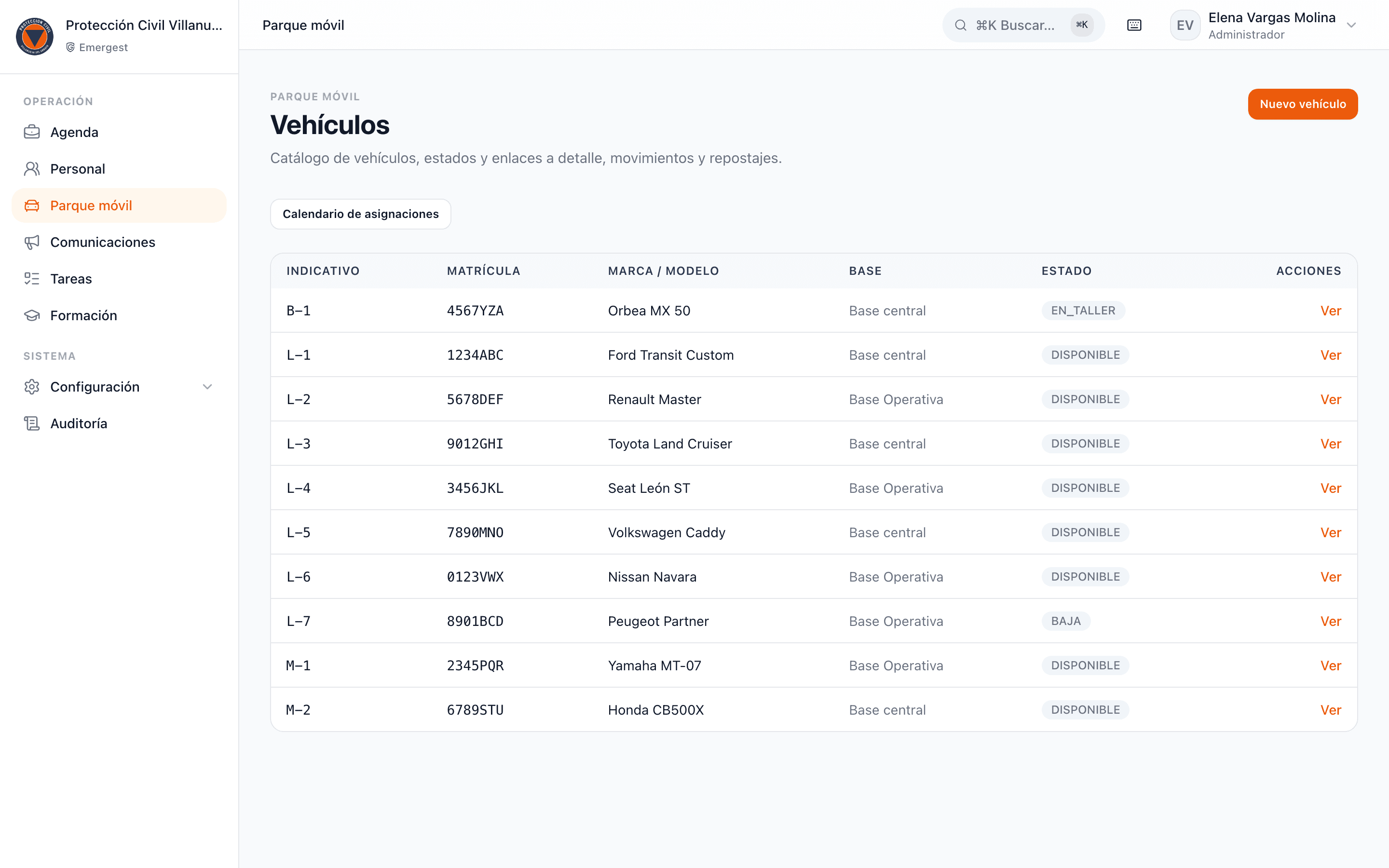Click Base Operativa for Peugeot Partner
The image size is (1389, 868).
click(896, 621)
